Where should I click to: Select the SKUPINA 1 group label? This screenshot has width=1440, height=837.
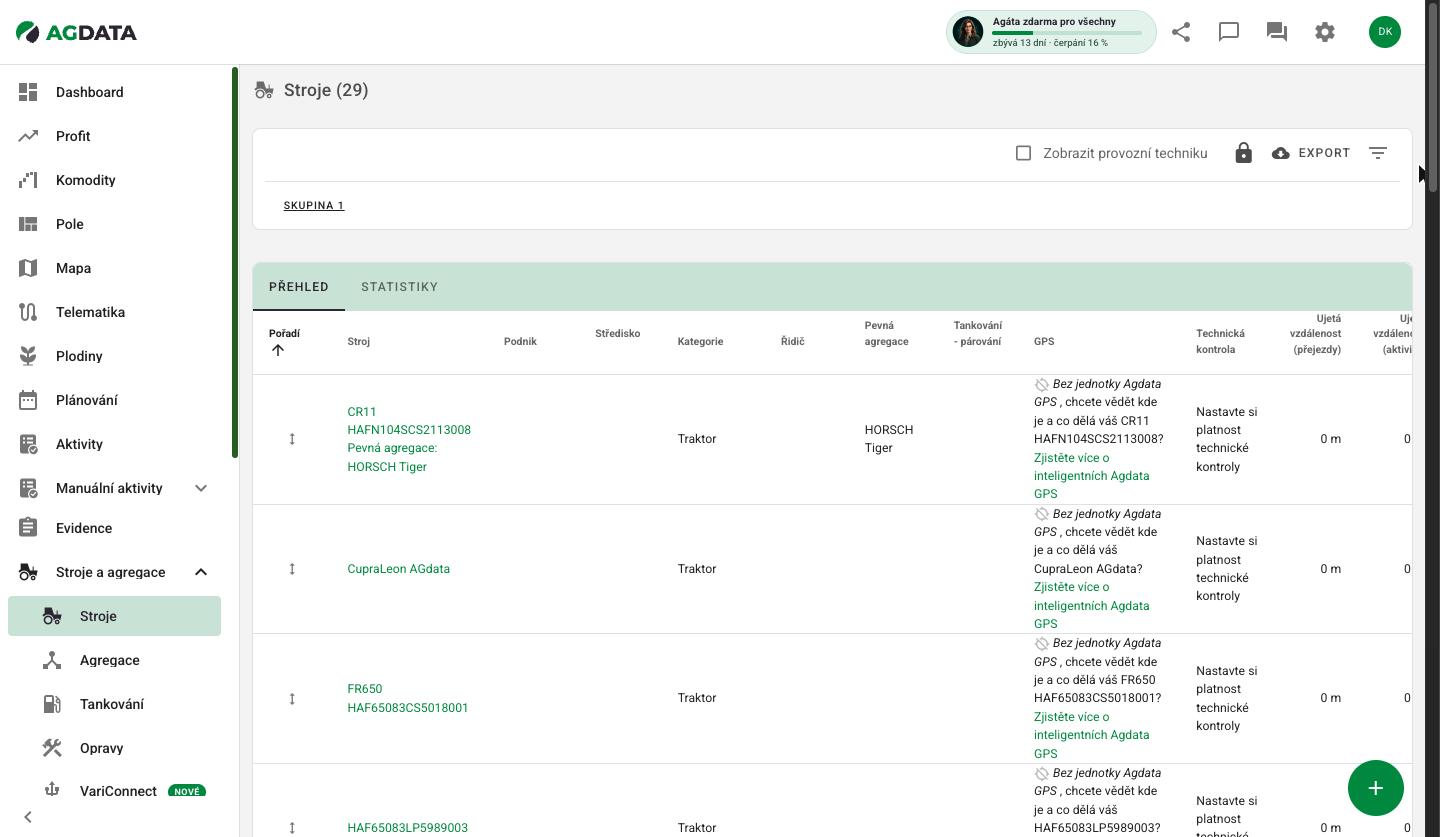point(314,206)
